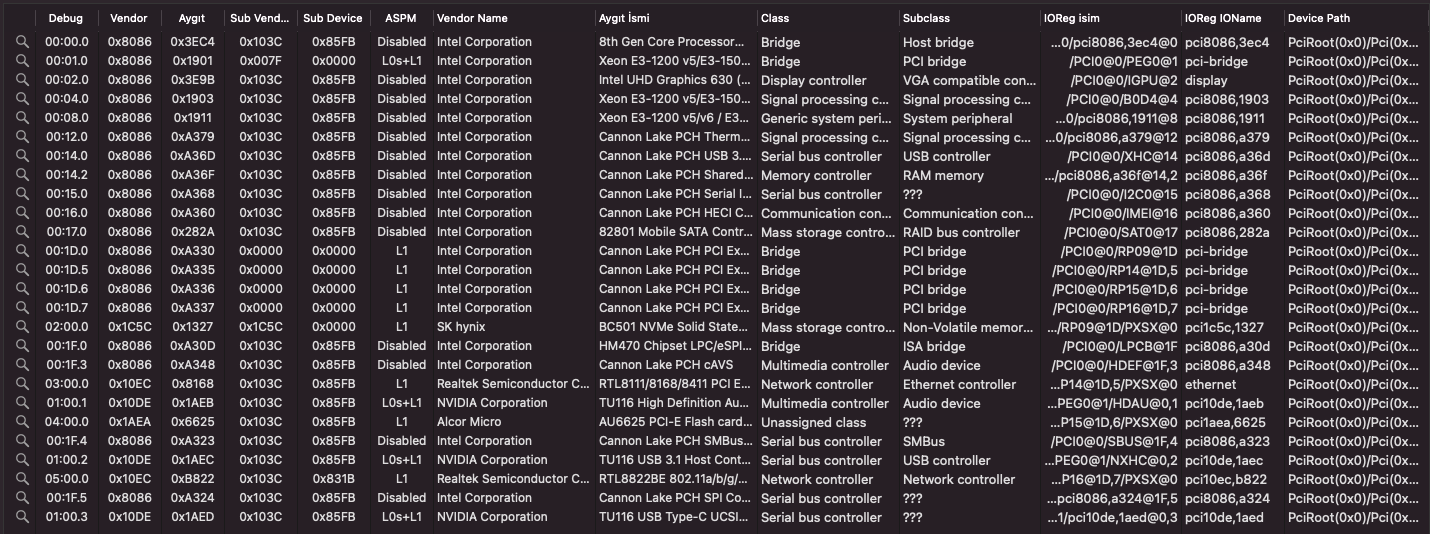Click the Debug column header
The image size is (1430, 534).
click(66, 18)
